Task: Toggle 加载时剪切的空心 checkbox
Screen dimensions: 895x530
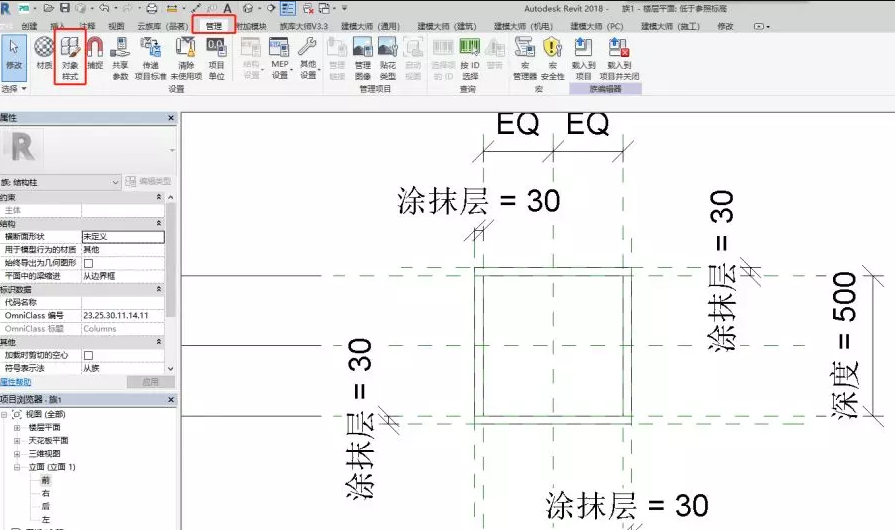Action: tap(88, 355)
